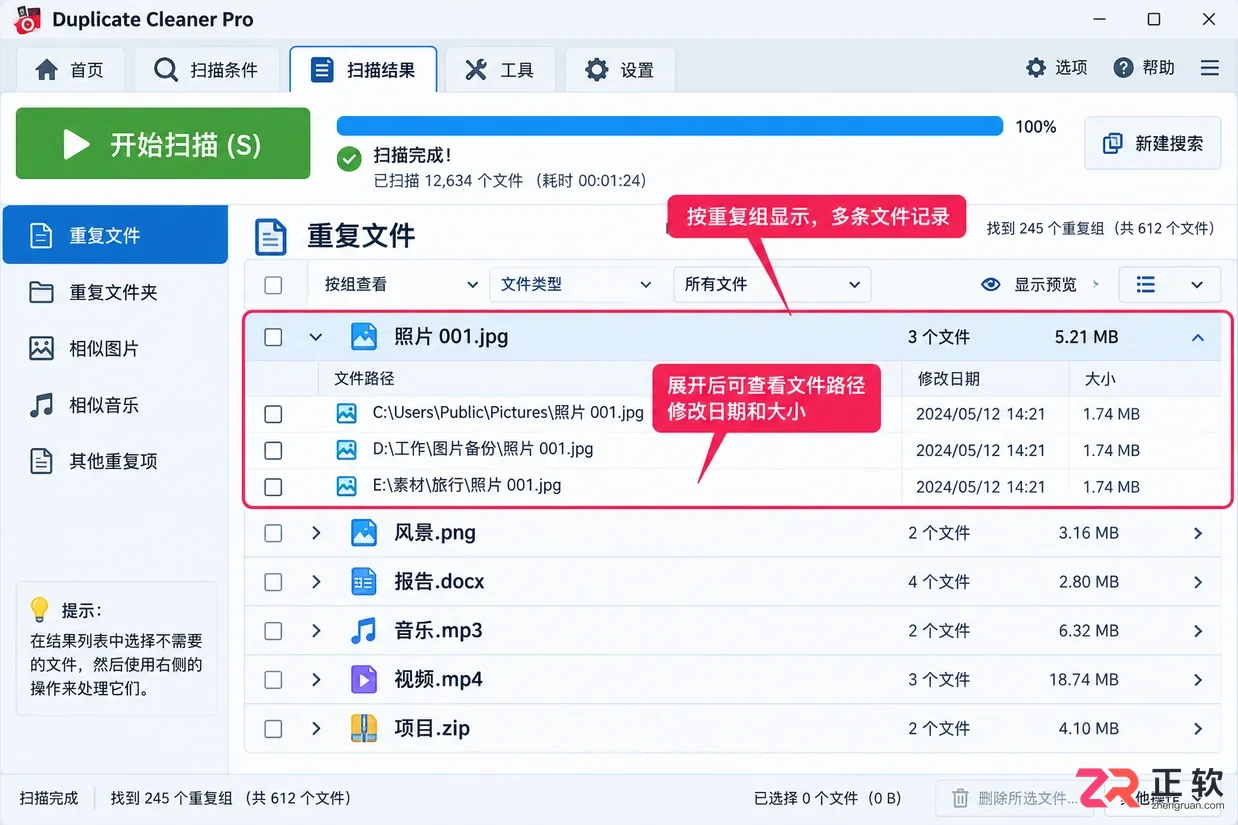Expand the 报告.docx group
The width and height of the screenshot is (1238, 825).
(316, 582)
